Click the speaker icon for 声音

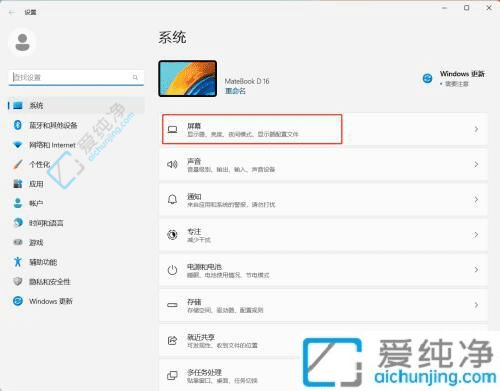172,164
